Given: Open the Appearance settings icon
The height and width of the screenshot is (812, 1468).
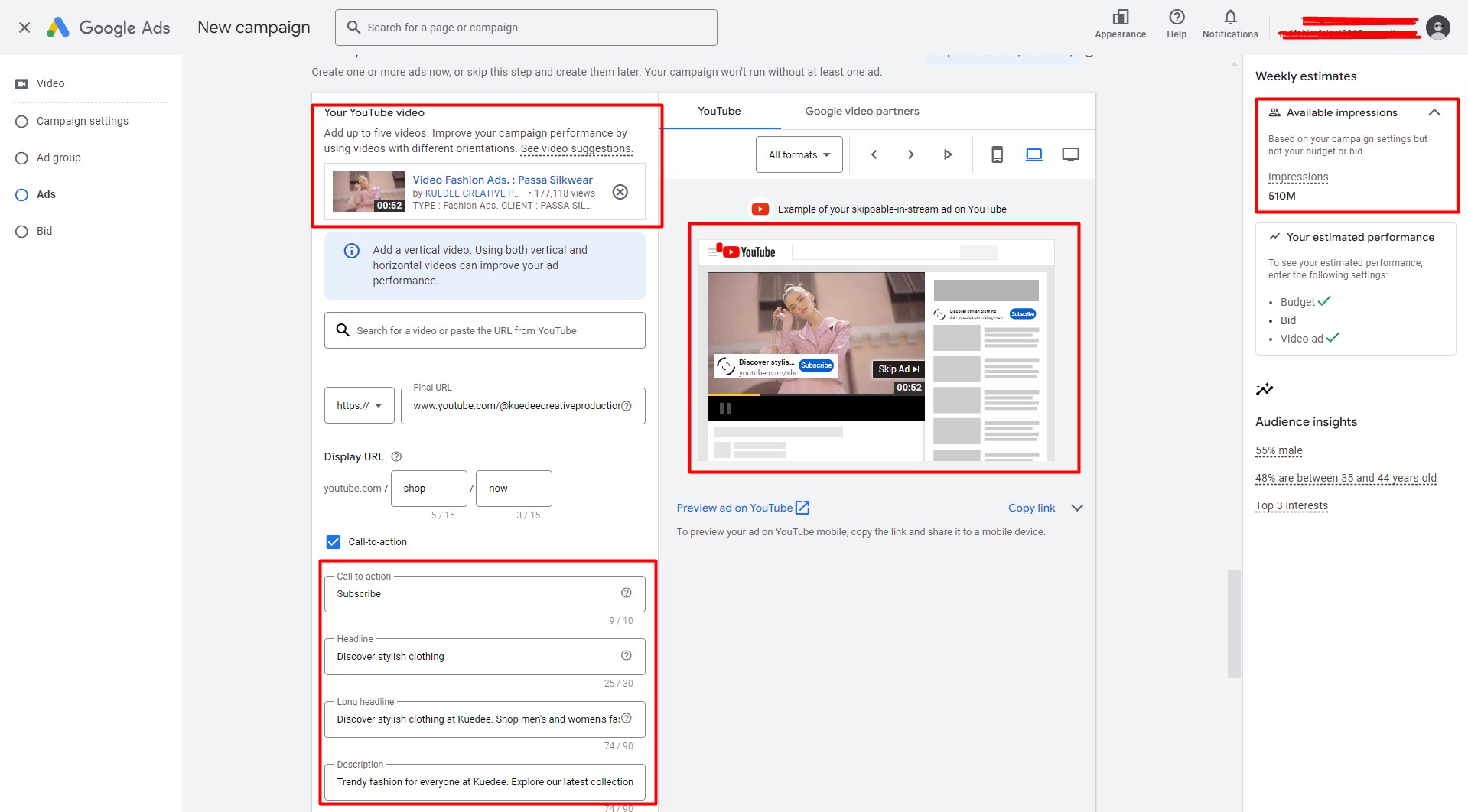Looking at the screenshot, I should 1120,24.
